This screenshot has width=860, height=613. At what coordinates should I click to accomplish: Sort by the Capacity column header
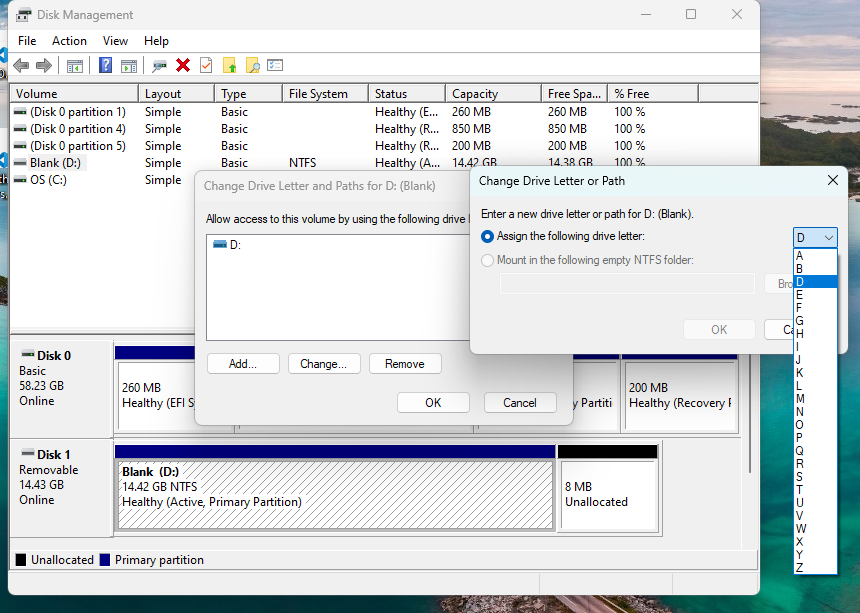coord(493,94)
